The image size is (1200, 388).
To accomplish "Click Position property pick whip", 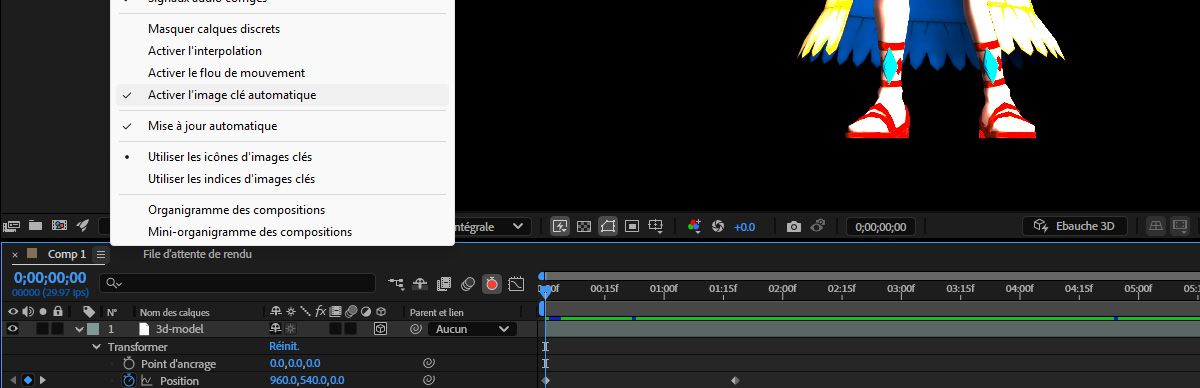I will point(428,381).
